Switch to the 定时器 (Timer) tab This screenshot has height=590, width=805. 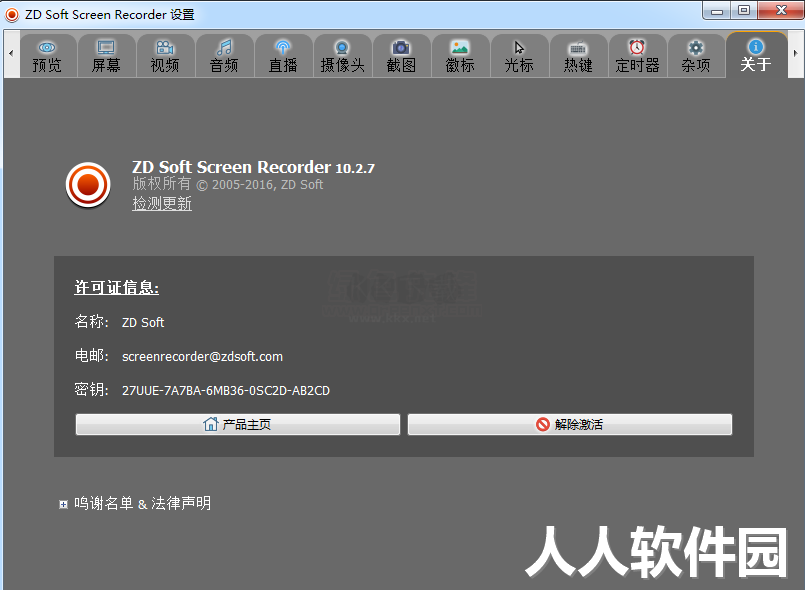point(637,56)
